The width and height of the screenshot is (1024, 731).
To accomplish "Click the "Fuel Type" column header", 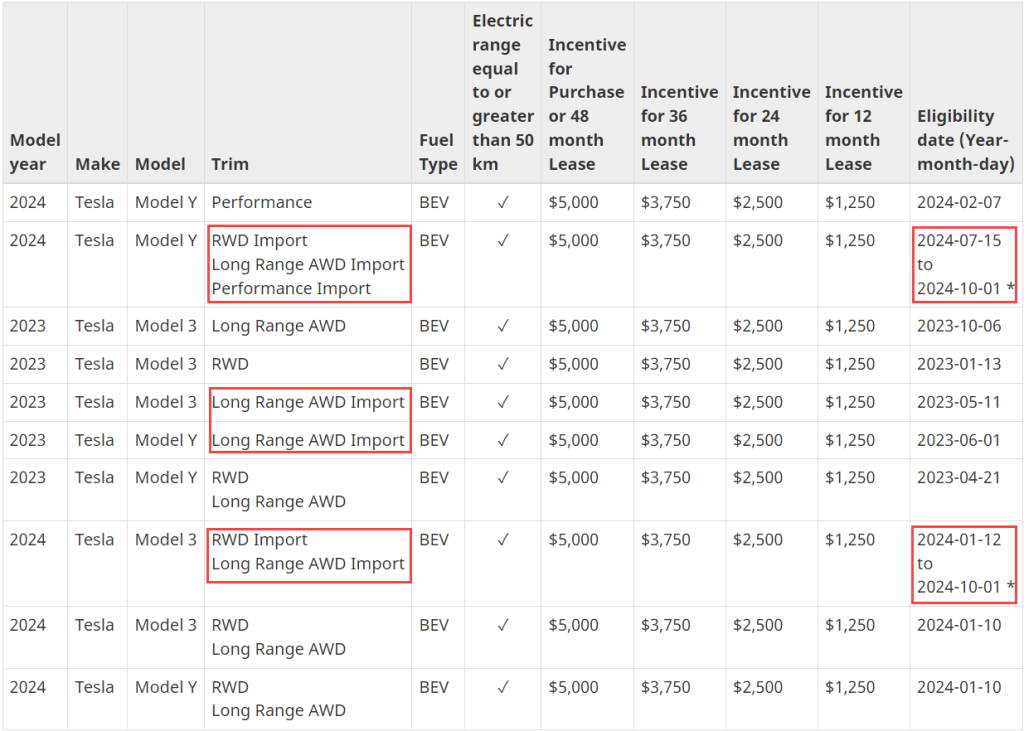I will click(438, 152).
